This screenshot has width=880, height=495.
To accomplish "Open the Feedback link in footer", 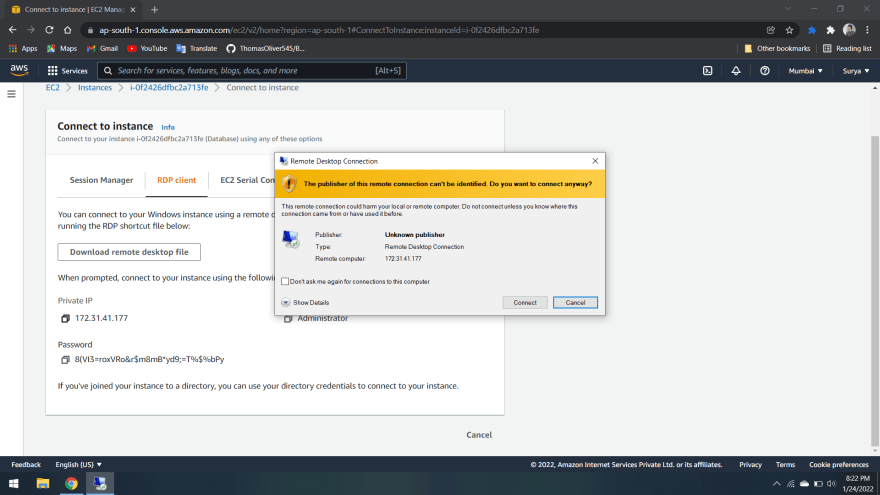I will [26, 464].
